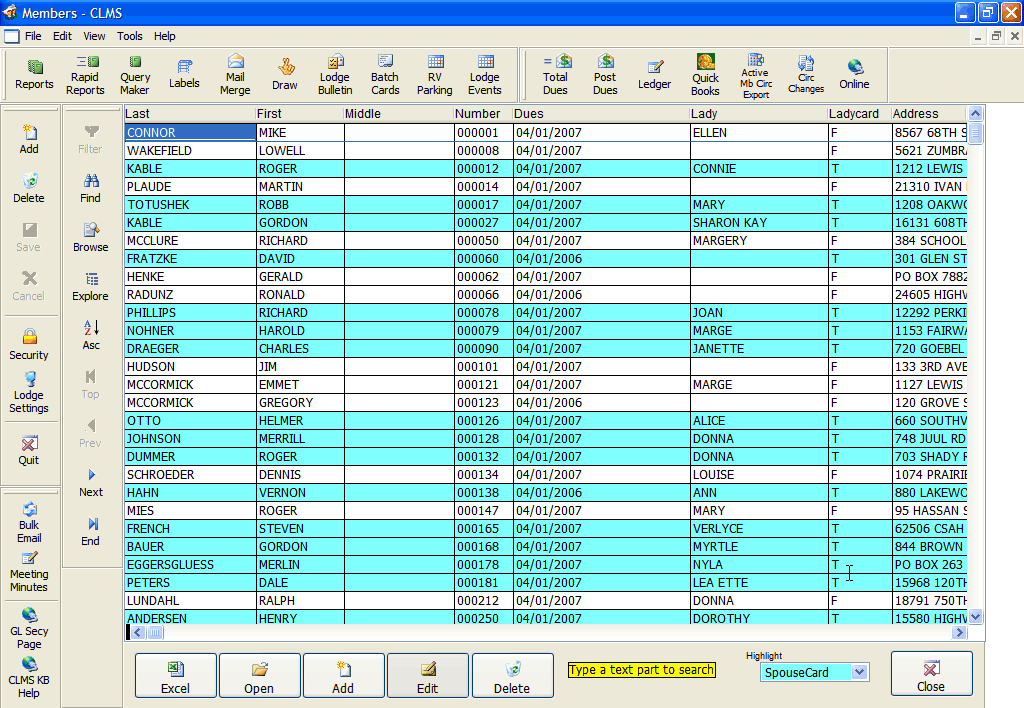Open the Tools menu
This screenshot has width=1024, height=708.
click(130, 36)
